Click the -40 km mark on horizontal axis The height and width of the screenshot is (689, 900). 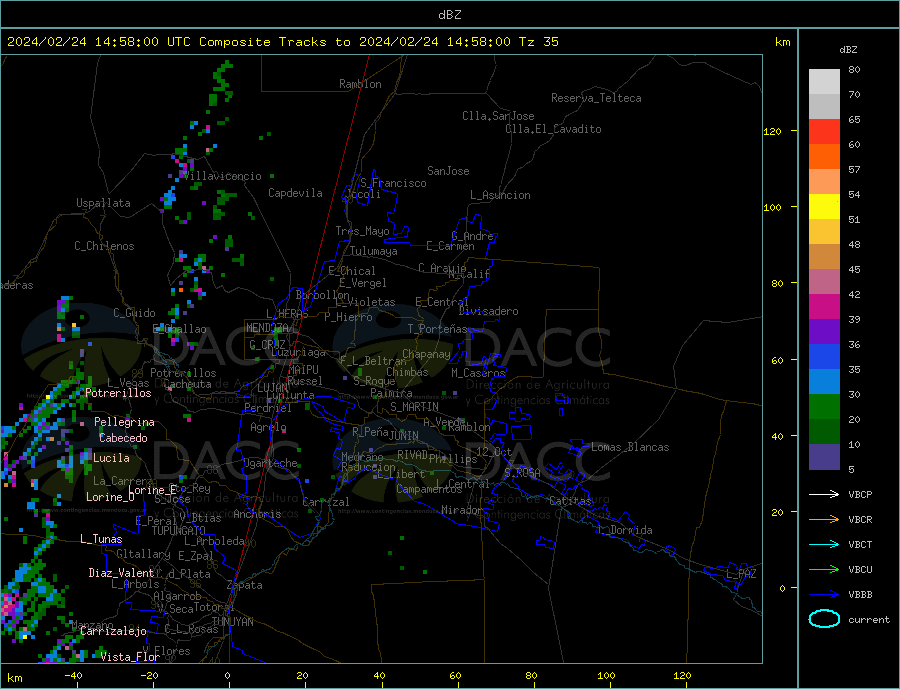tap(73, 676)
